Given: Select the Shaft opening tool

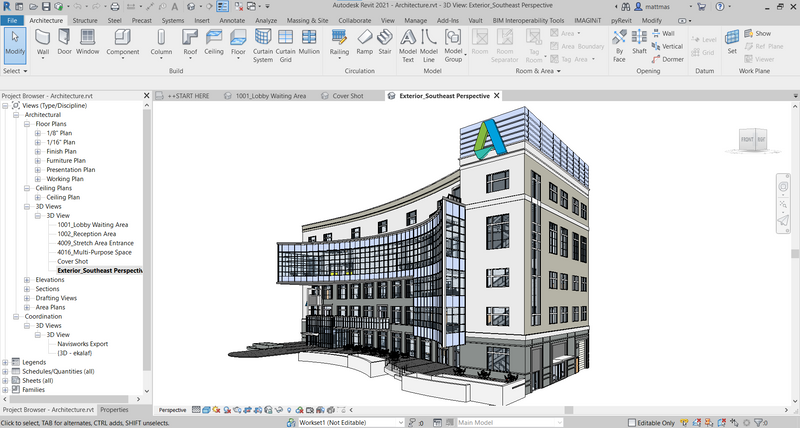Looking at the screenshot, I should click(x=640, y=40).
